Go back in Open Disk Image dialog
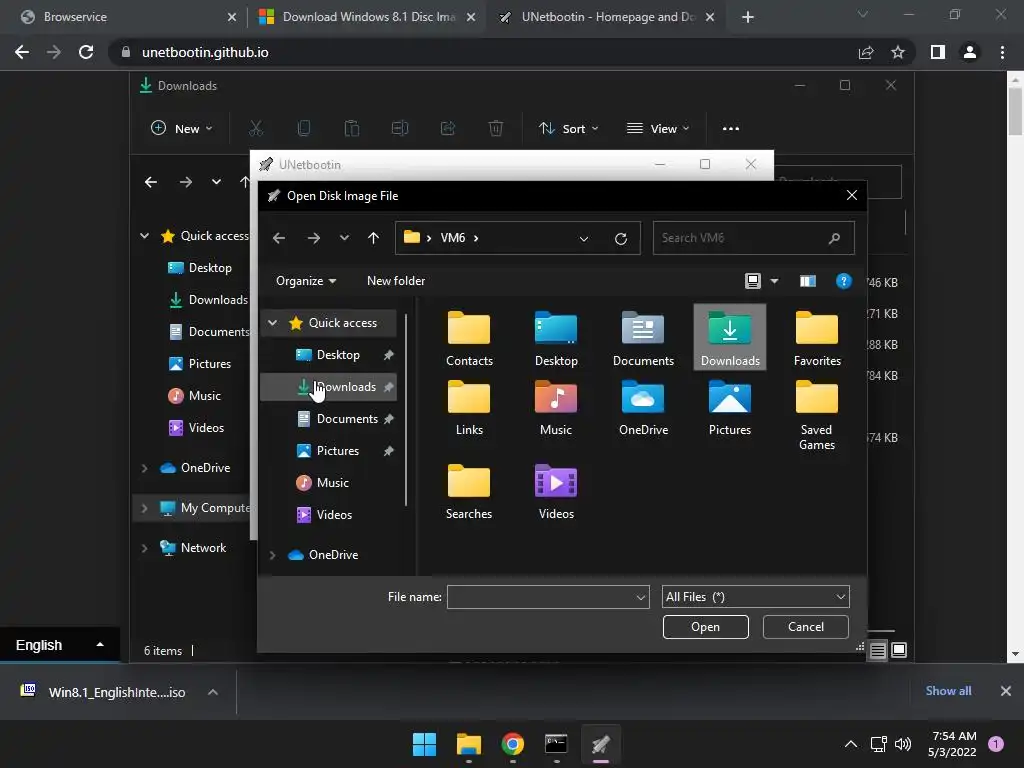The height and width of the screenshot is (768, 1024). 279,238
